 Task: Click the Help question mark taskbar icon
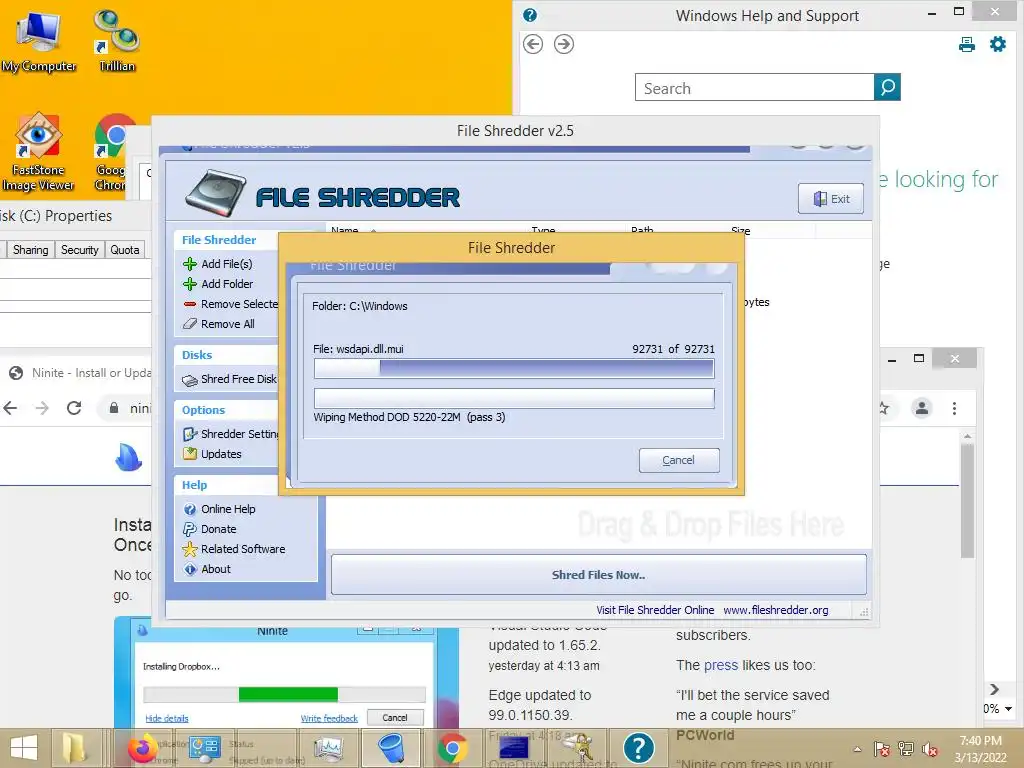click(x=638, y=748)
